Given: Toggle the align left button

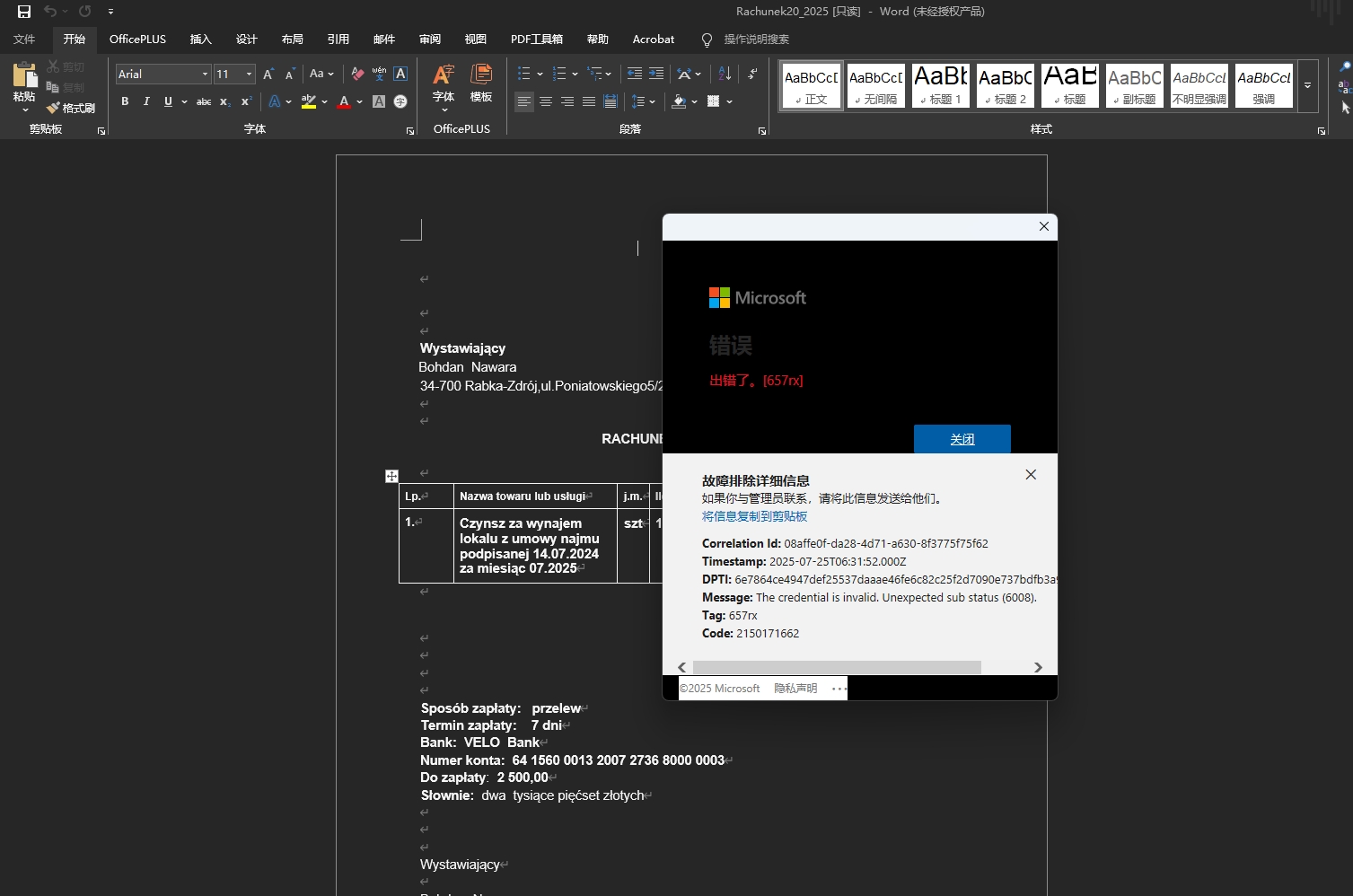Looking at the screenshot, I should [524, 101].
